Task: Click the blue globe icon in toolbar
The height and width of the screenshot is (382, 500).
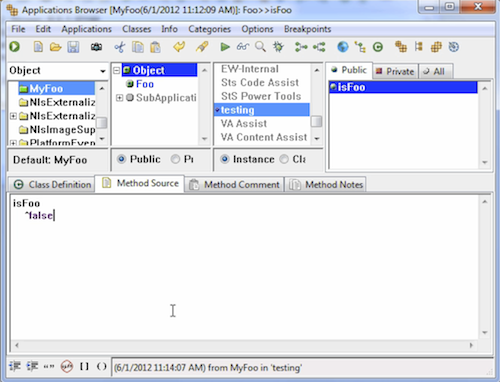Action: coord(343,47)
